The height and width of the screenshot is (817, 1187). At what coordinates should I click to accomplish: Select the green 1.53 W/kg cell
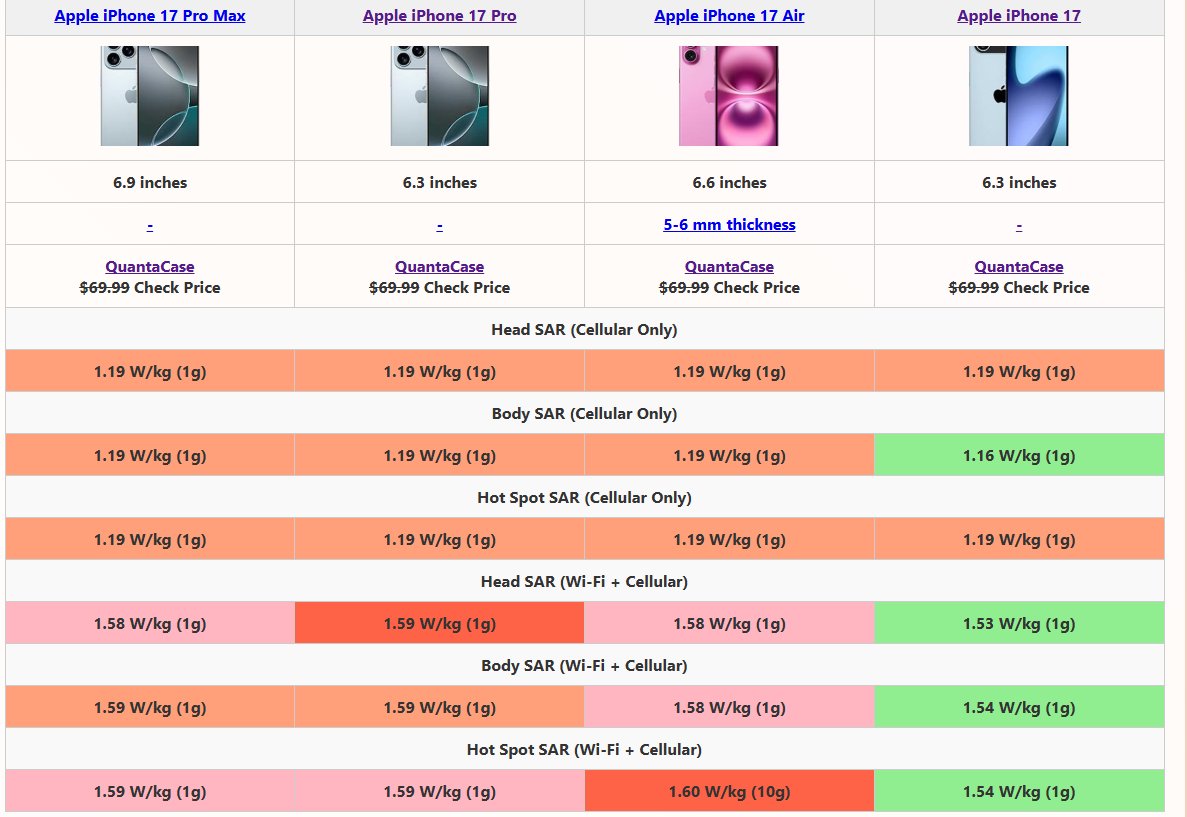(x=1018, y=624)
